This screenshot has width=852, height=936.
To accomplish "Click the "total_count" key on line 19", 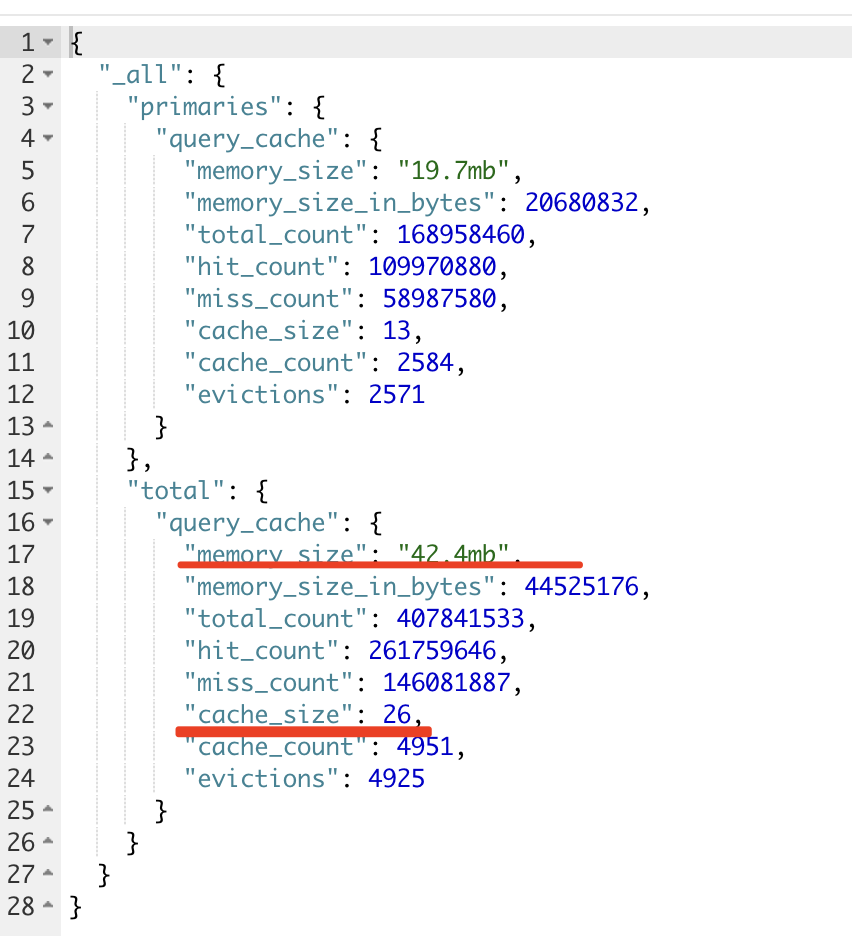I will (276, 618).
